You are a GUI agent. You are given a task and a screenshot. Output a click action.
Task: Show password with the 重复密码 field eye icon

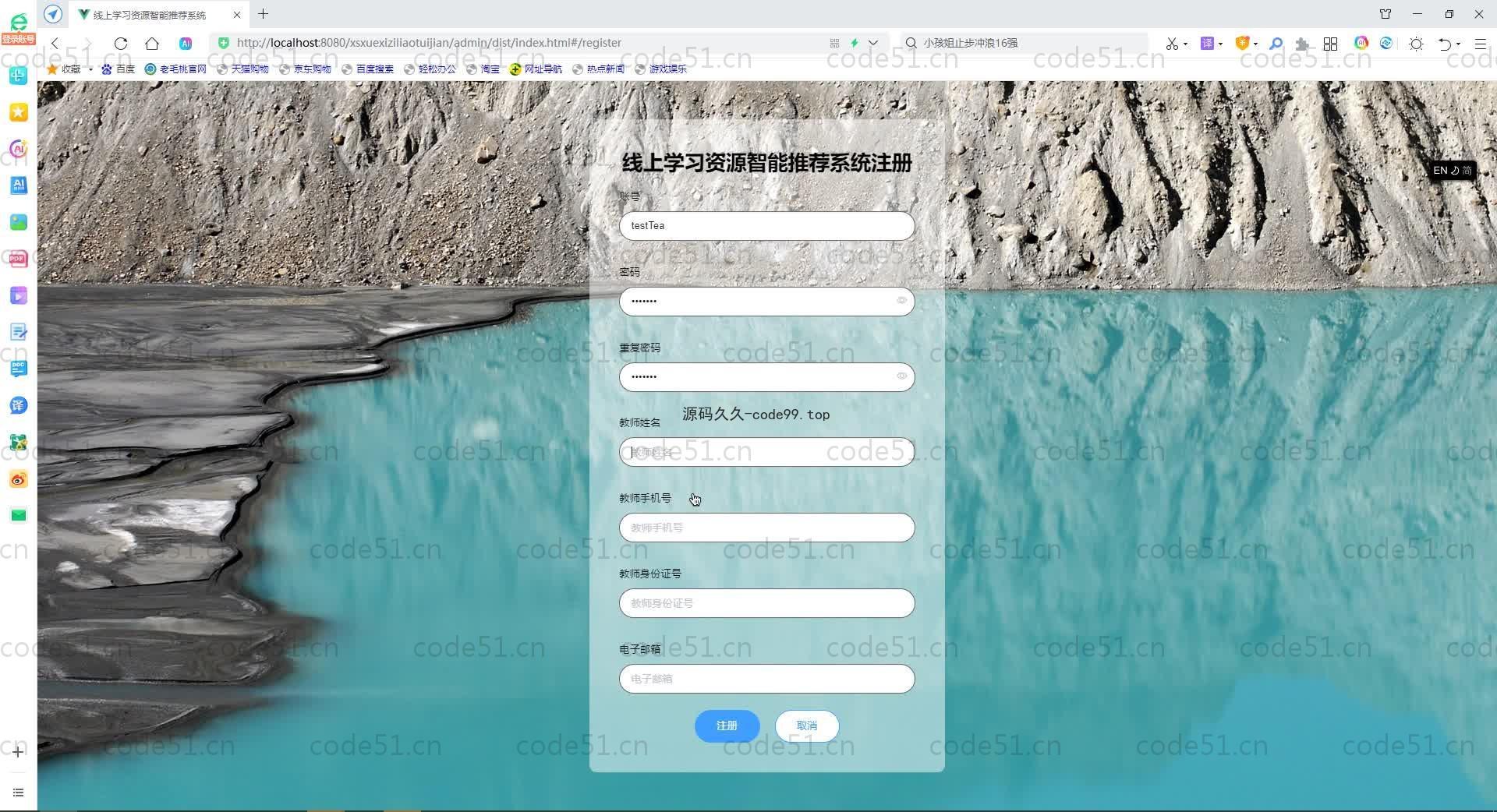tap(901, 376)
